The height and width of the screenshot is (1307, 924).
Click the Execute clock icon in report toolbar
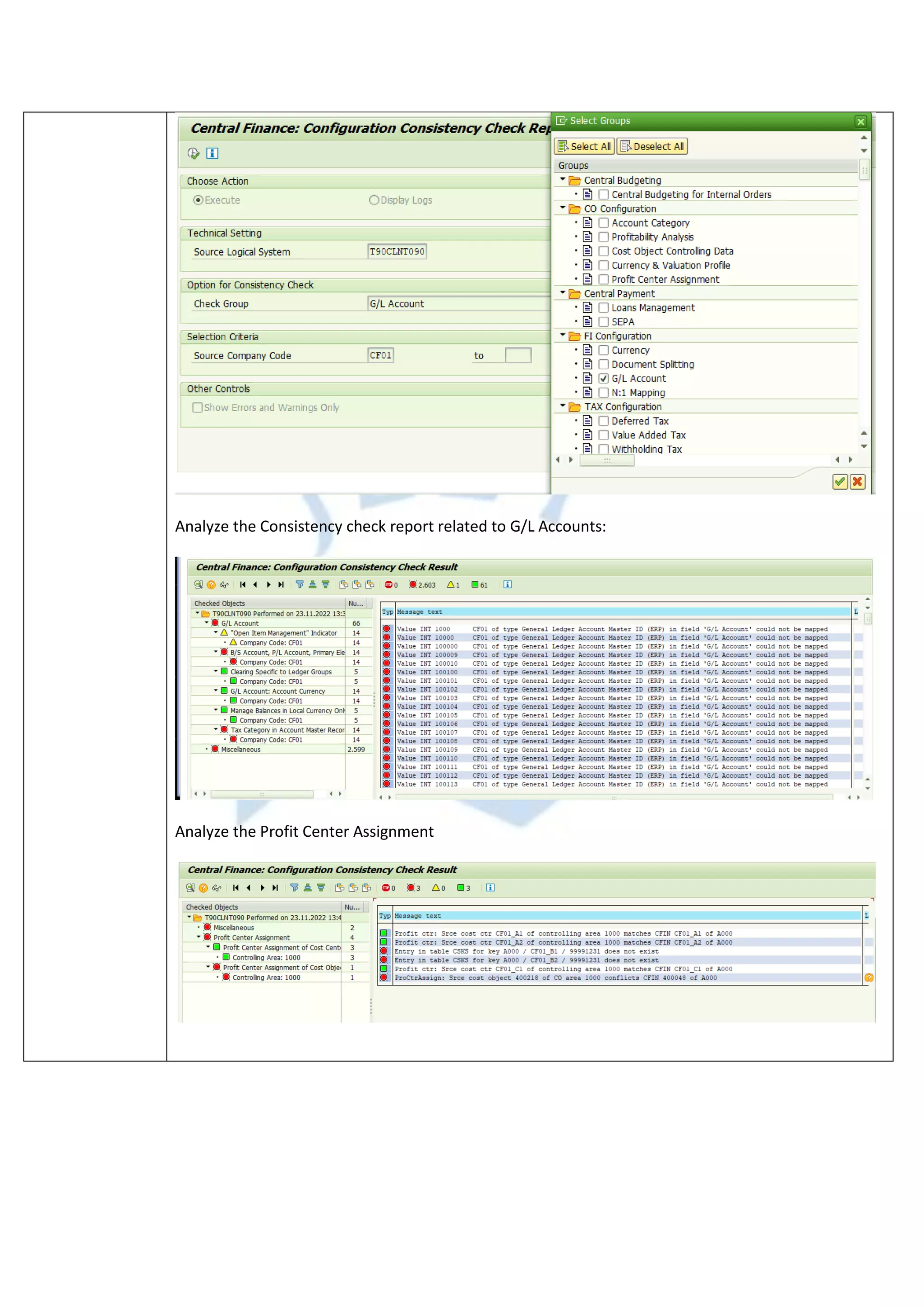click(x=194, y=153)
